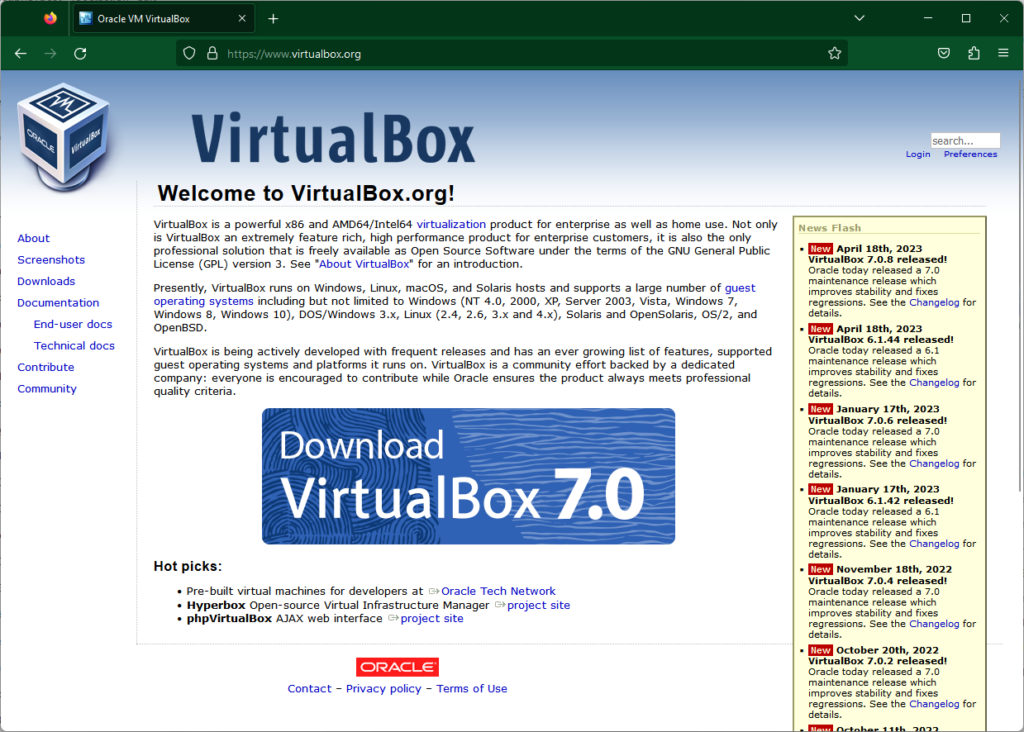Image resolution: width=1024 pixels, height=732 pixels.
Task: Open the Extensions puzzle icon
Action: (x=974, y=54)
